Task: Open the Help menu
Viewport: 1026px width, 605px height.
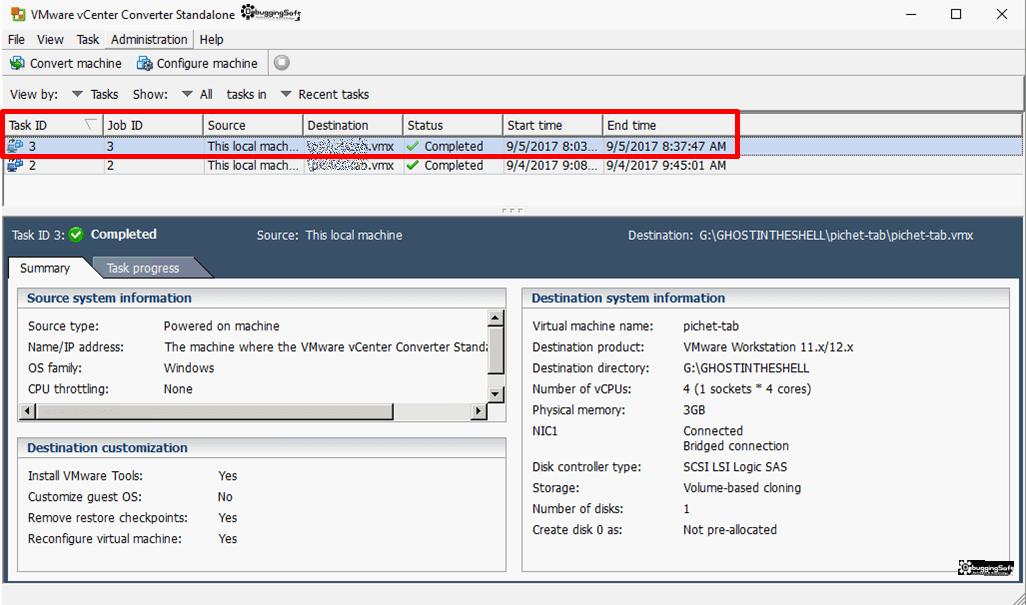Action: click(211, 39)
